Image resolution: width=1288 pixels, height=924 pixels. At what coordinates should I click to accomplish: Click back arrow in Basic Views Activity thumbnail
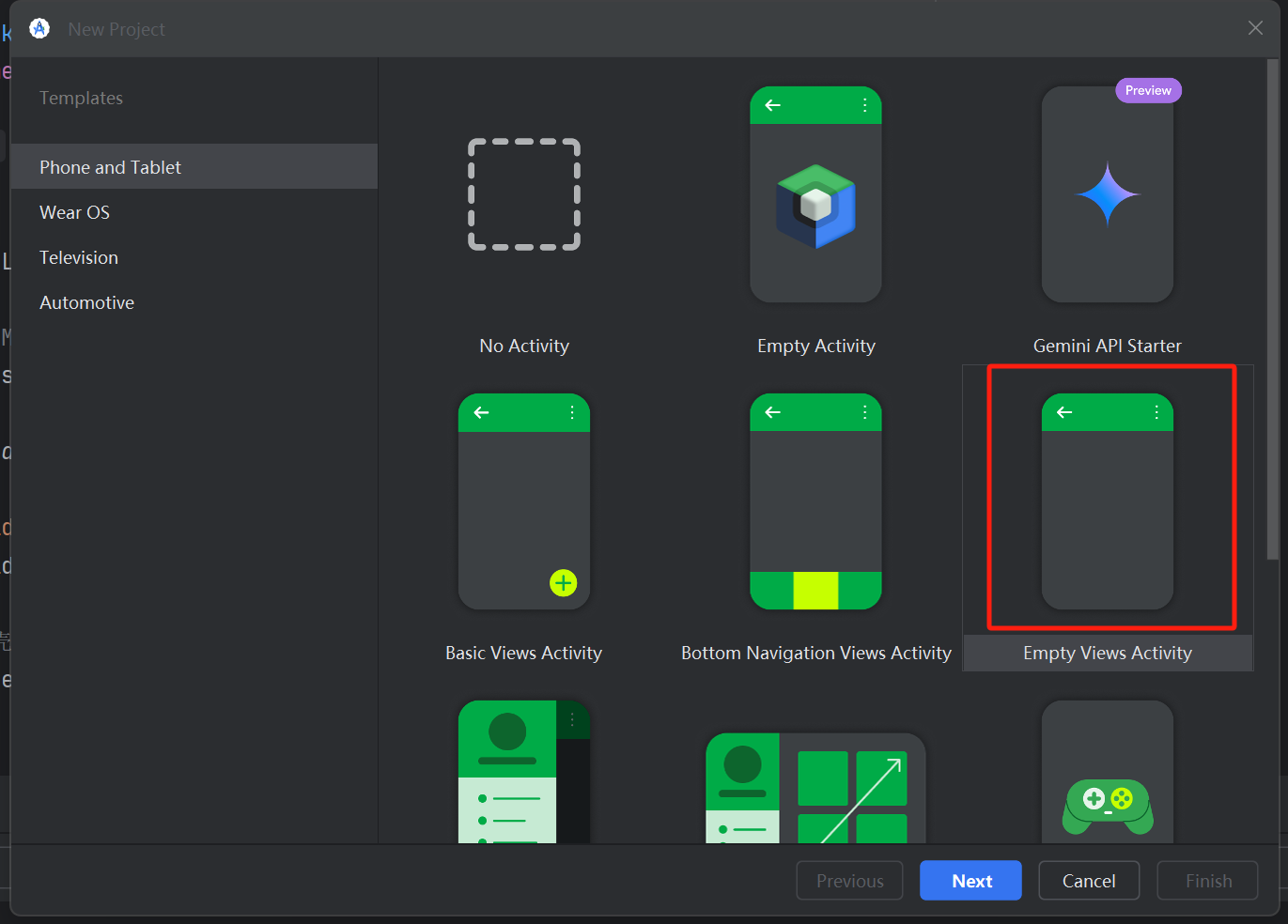tap(481, 412)
